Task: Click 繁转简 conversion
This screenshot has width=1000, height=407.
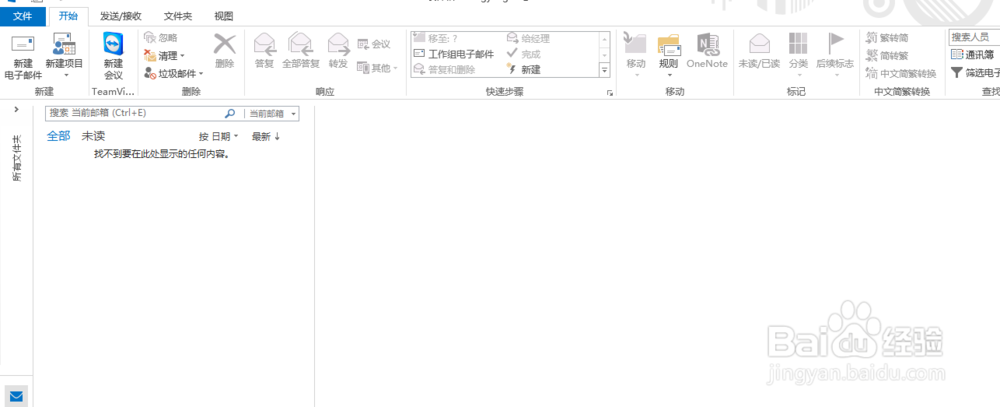Action: 887,38
